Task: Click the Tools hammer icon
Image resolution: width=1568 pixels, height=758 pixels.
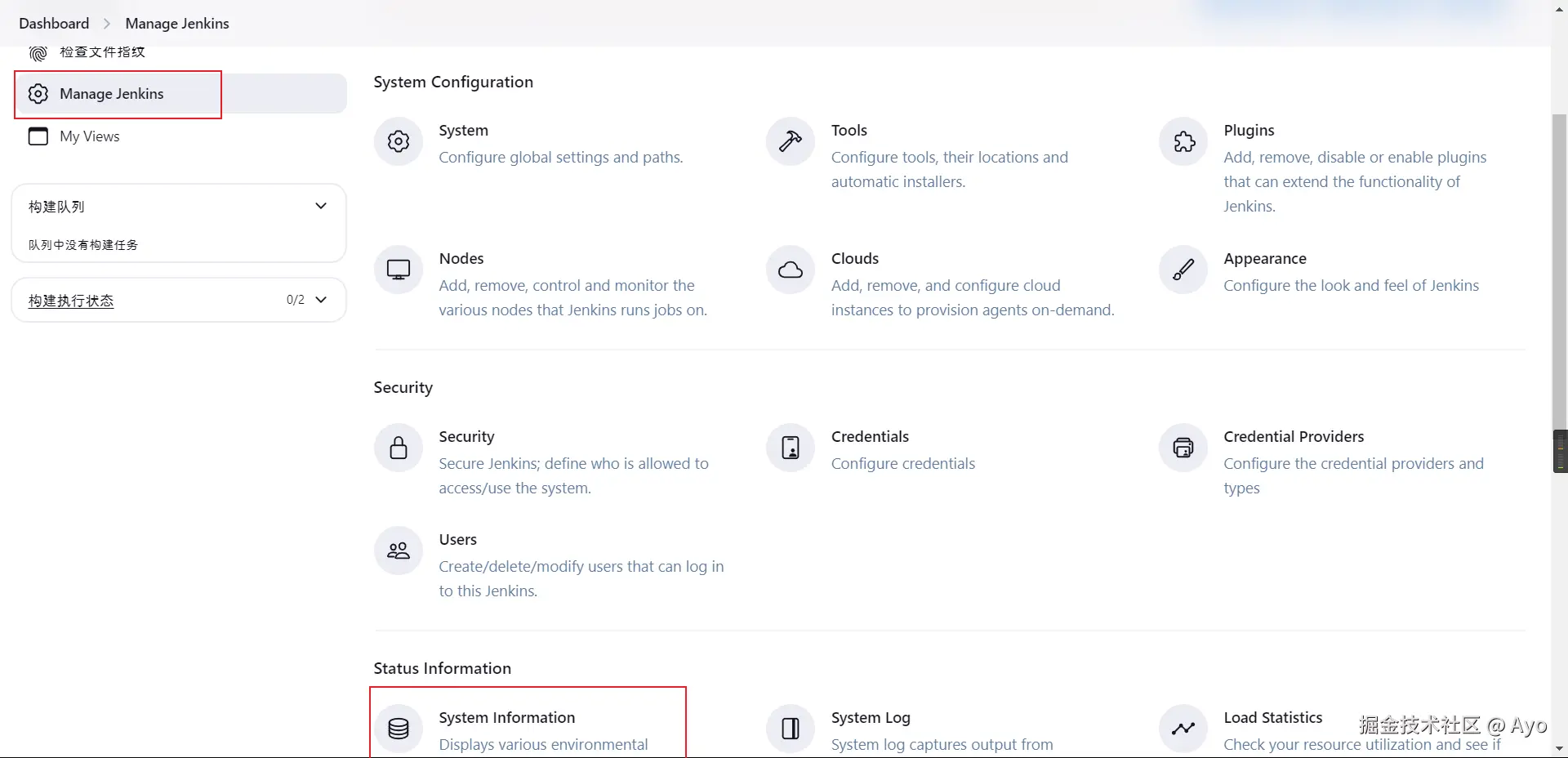Action: pos(791,141)
